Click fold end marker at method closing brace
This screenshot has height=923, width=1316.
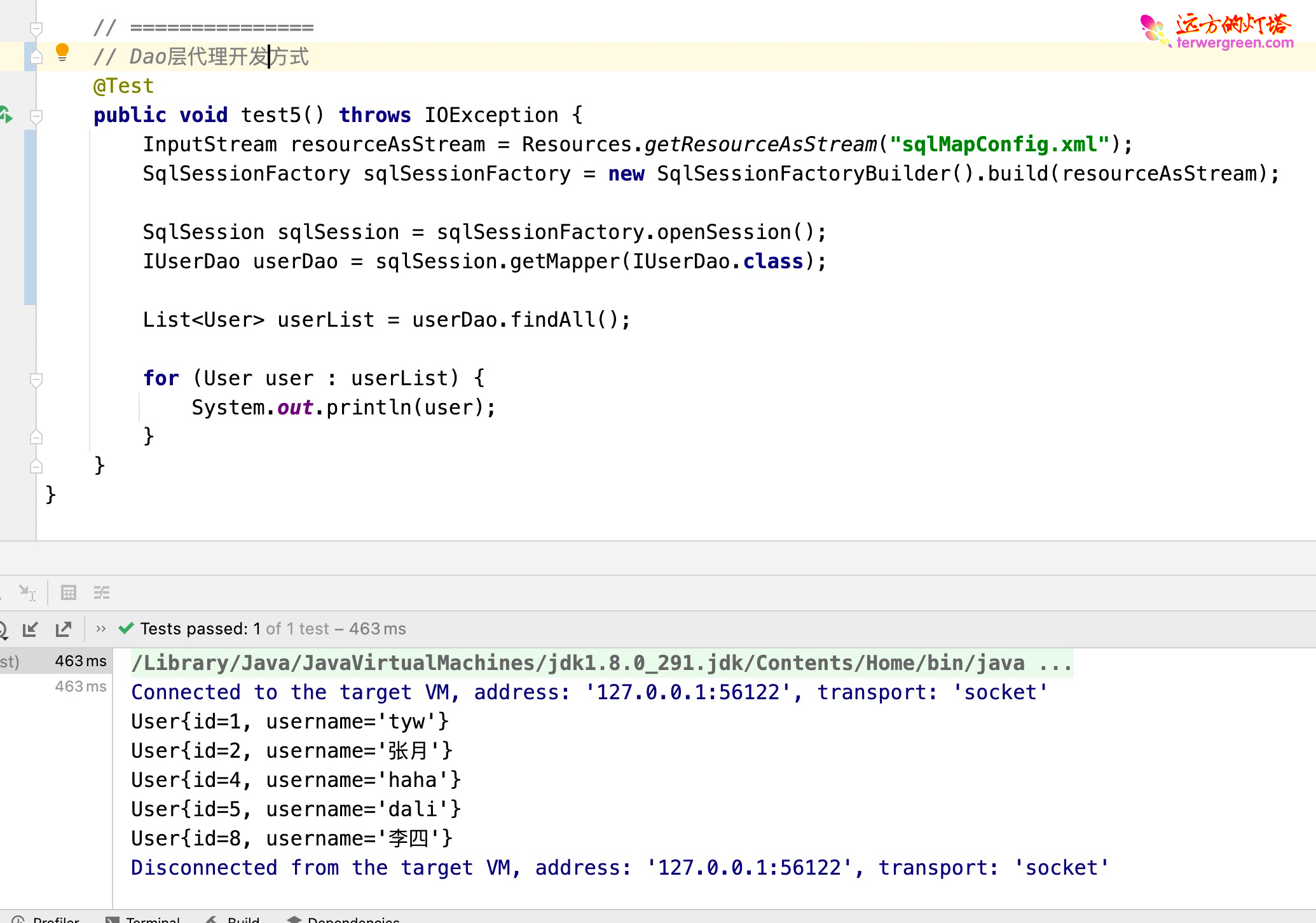tap(36, 466)
